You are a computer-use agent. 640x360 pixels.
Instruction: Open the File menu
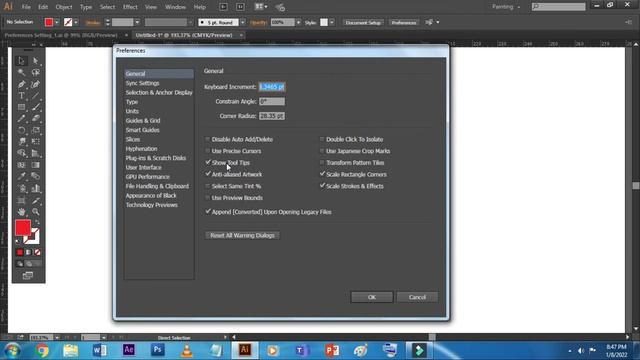tap(26, 7)
